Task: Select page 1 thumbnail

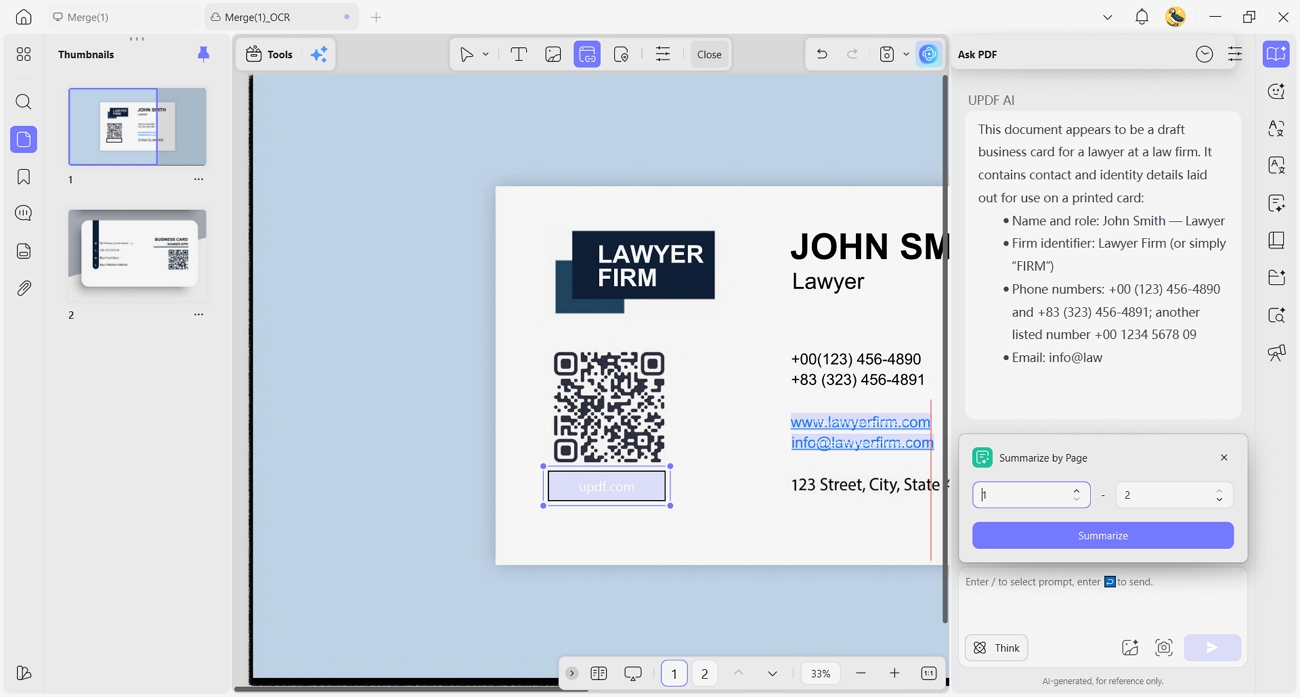Action: pyautogui.click(x=137, y=126)
